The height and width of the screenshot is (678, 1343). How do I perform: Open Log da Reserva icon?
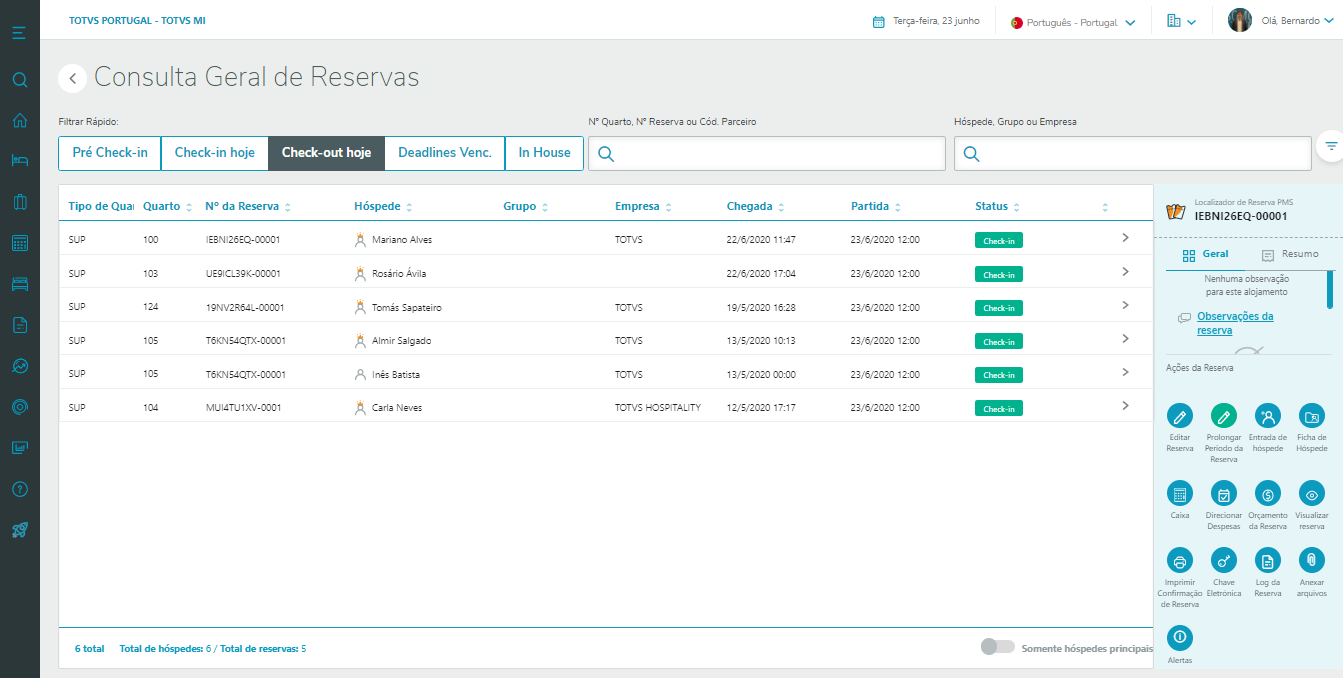pyautogui.click(x=1268, y=561)
